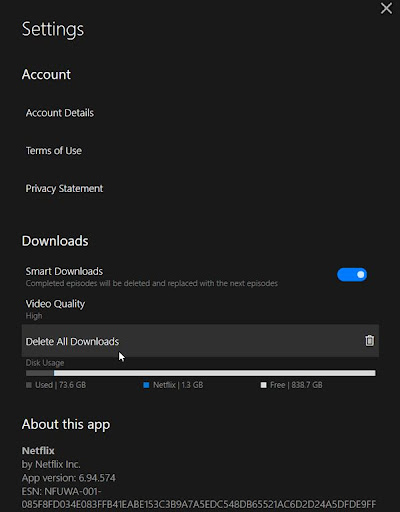The height and width of the screenshot is (512, 400).
Task: Turn off the Smart Downloads toggle
Action: click(352, 275)
